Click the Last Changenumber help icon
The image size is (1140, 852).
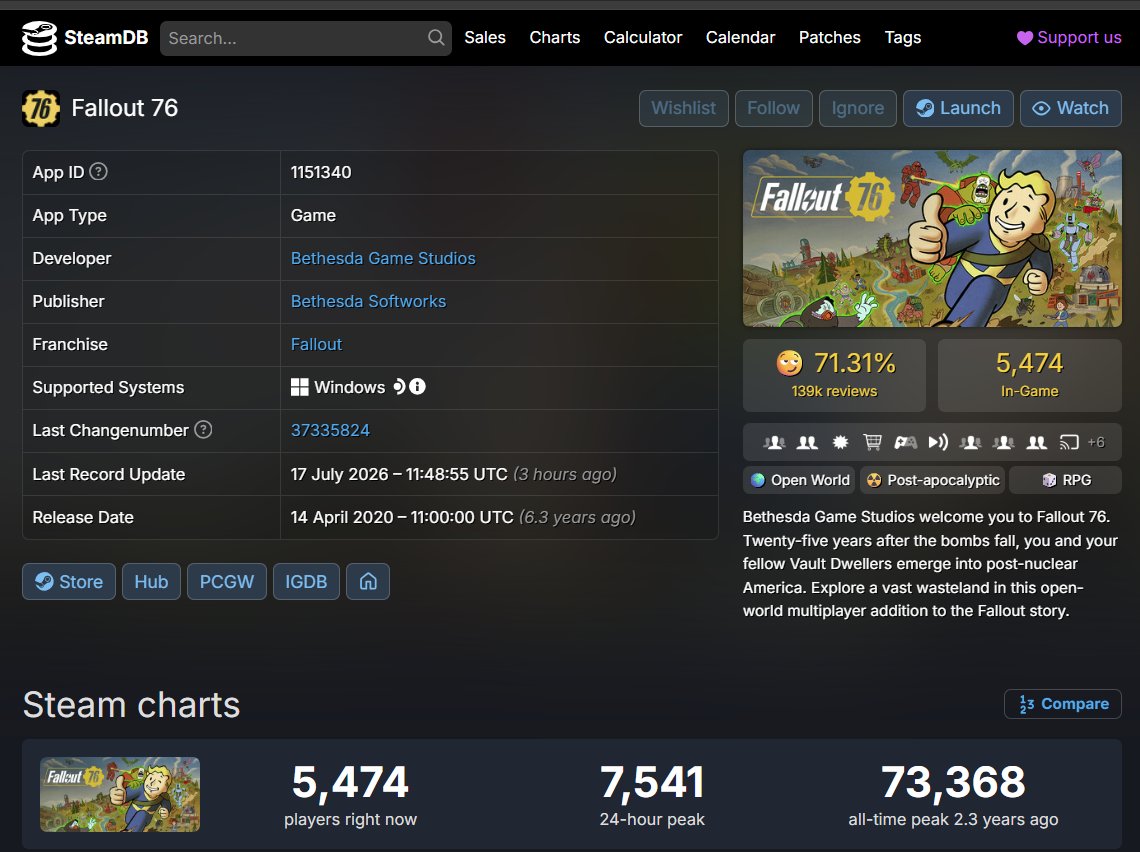(x=204, y=430)
